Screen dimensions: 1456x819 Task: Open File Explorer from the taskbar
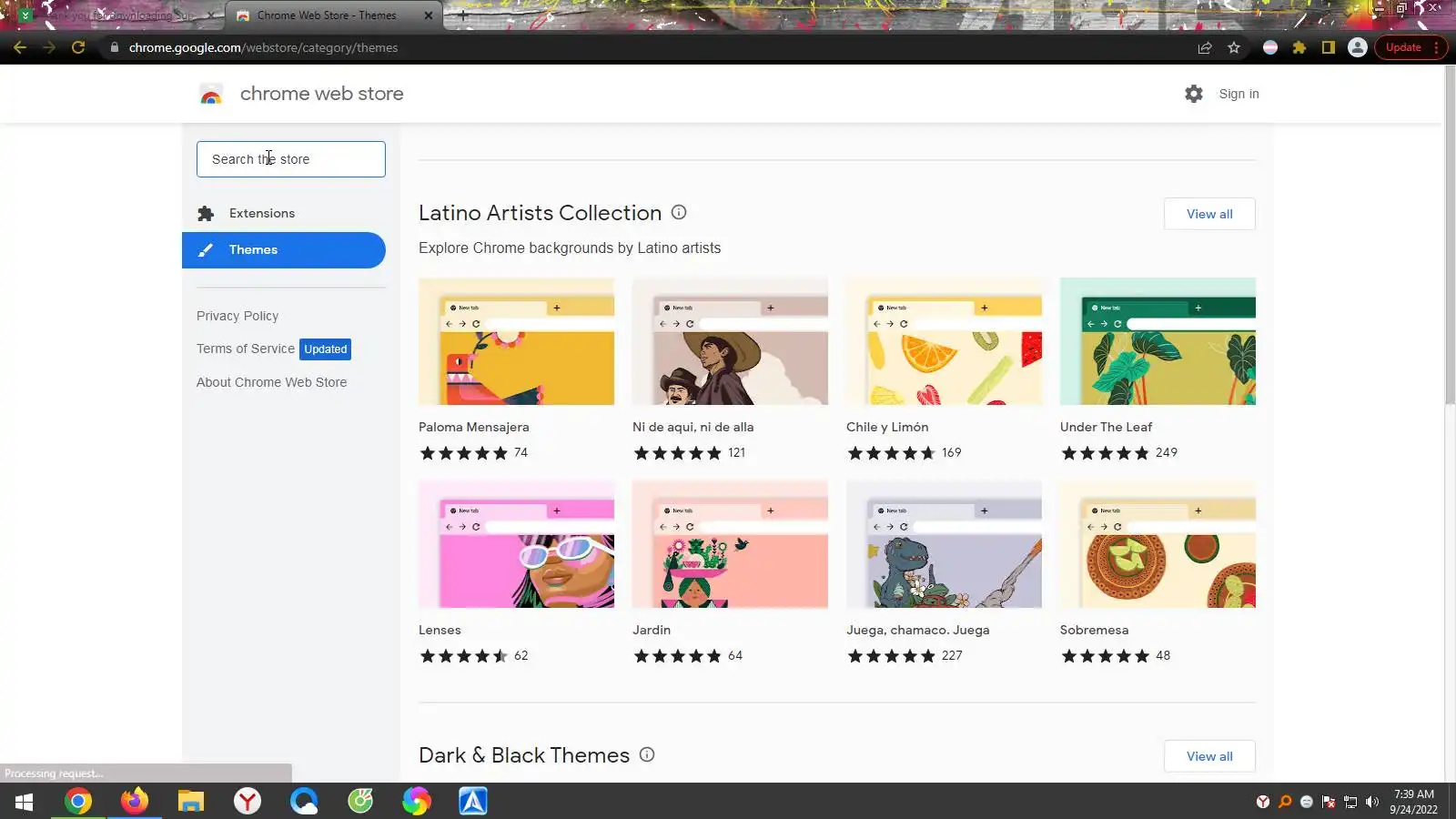(x=191, y=802)
